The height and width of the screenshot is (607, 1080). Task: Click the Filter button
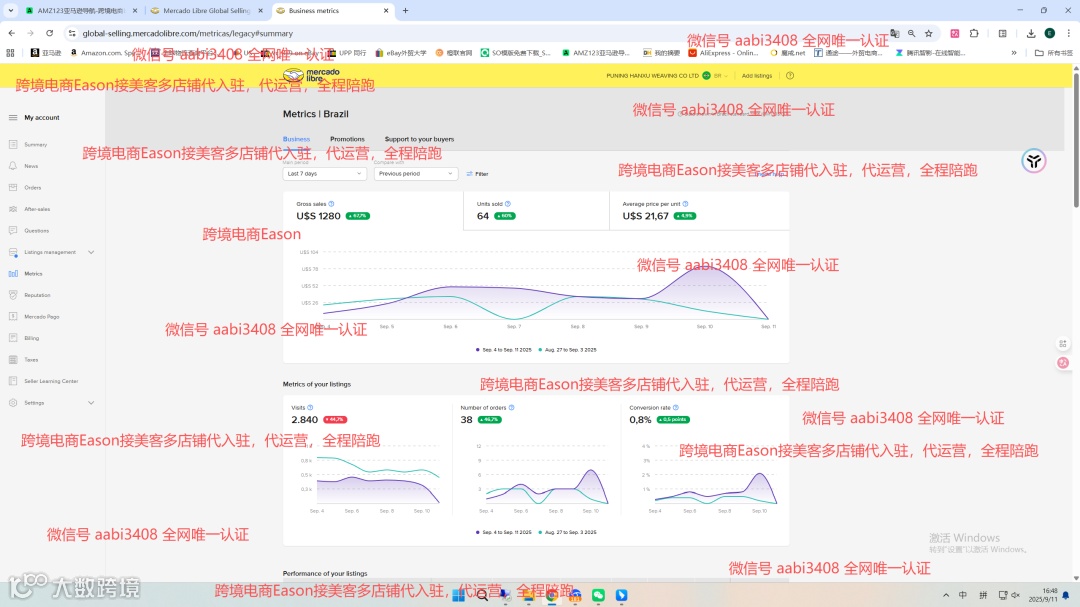pos(477,174)
